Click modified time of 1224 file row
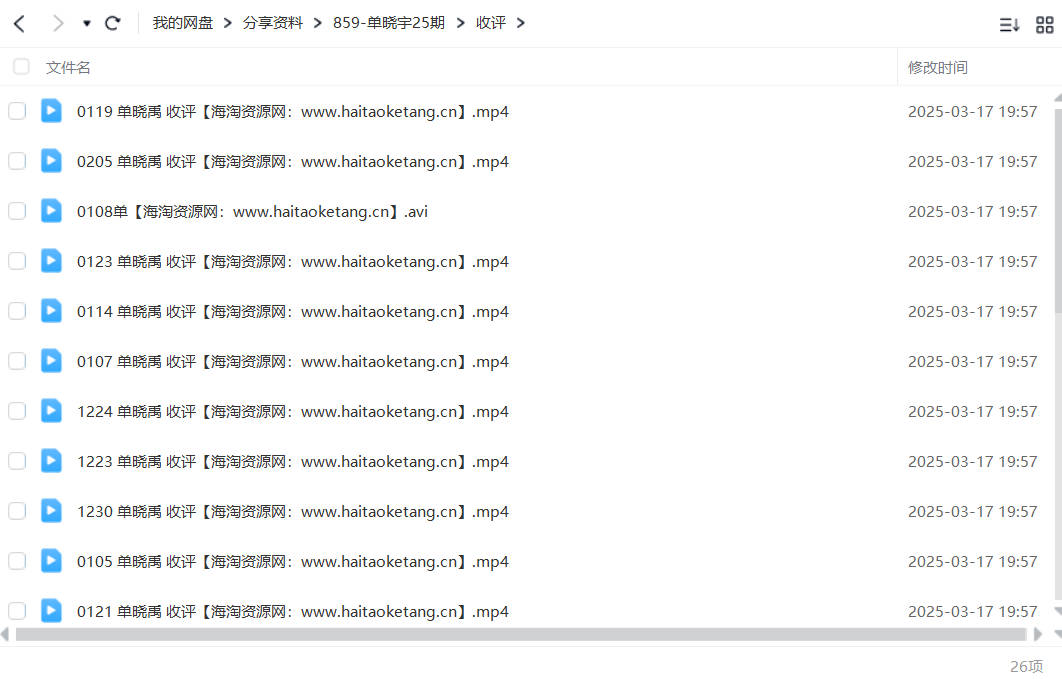 973,412
